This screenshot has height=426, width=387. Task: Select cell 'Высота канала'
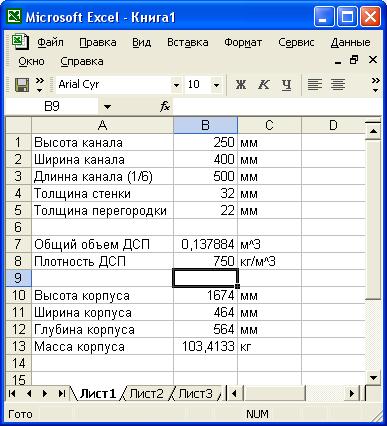coord(102,142)
